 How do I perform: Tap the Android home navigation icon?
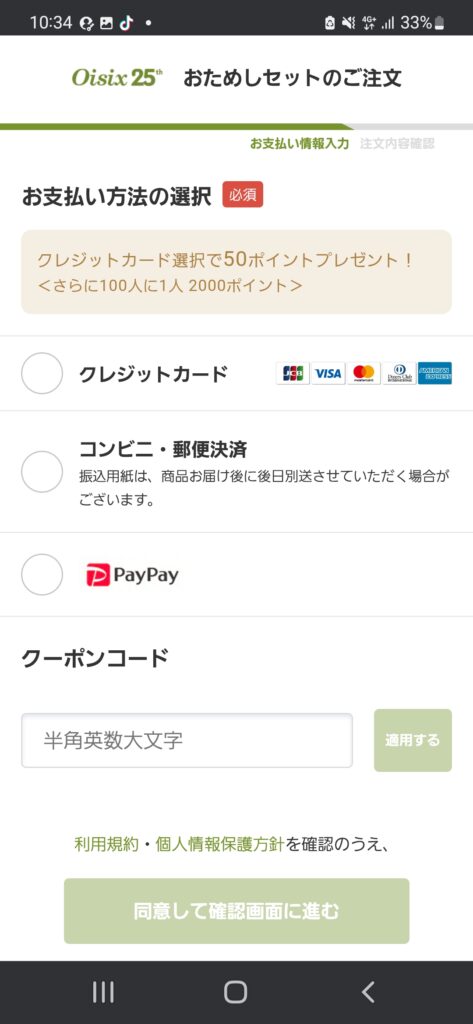pyautogui.click(x=236, y=992)
